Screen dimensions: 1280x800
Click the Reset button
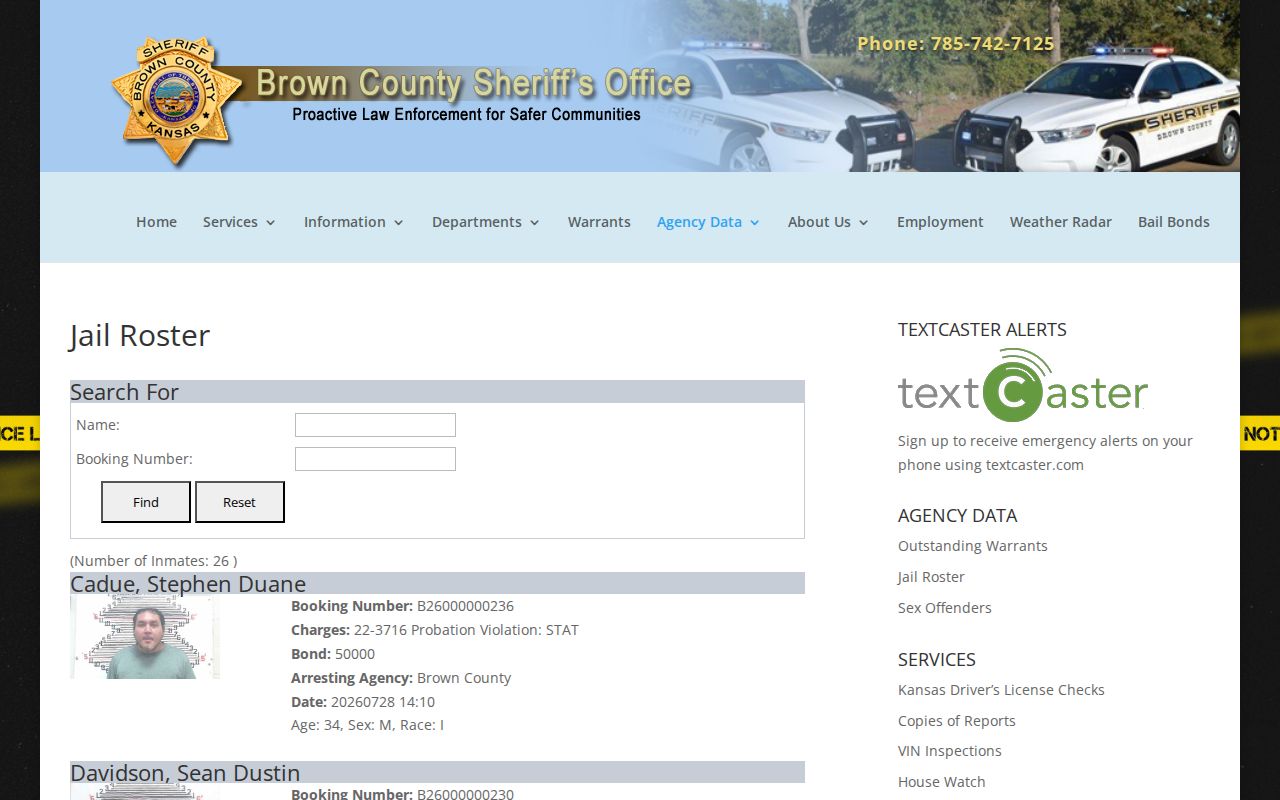point(240,502)
